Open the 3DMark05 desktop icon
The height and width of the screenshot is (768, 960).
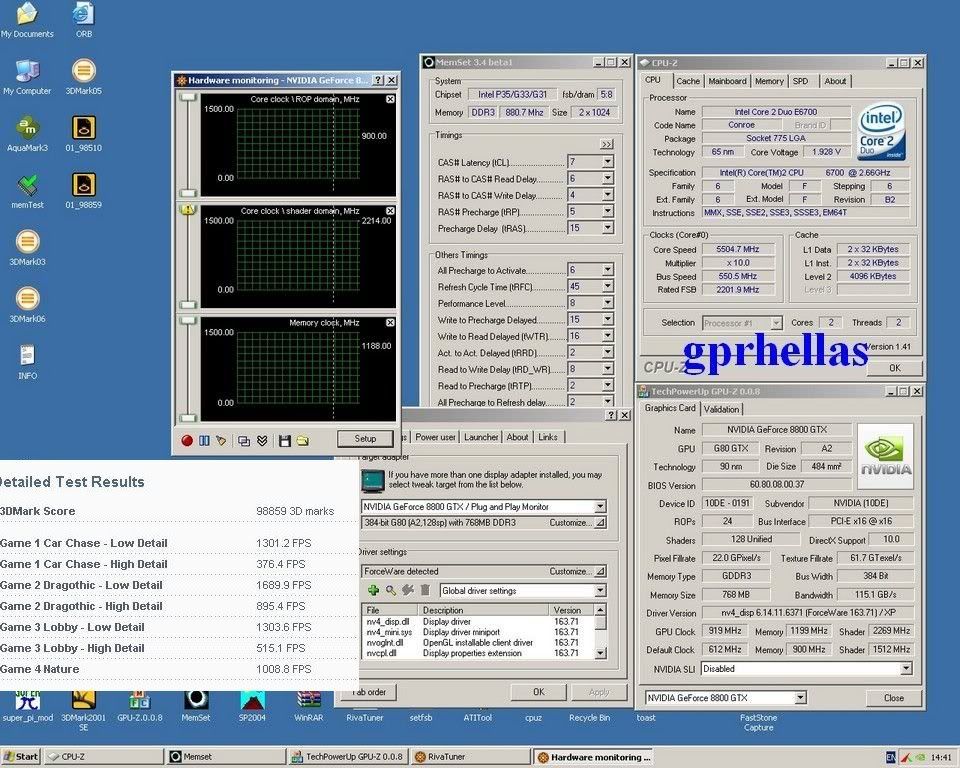84,77
